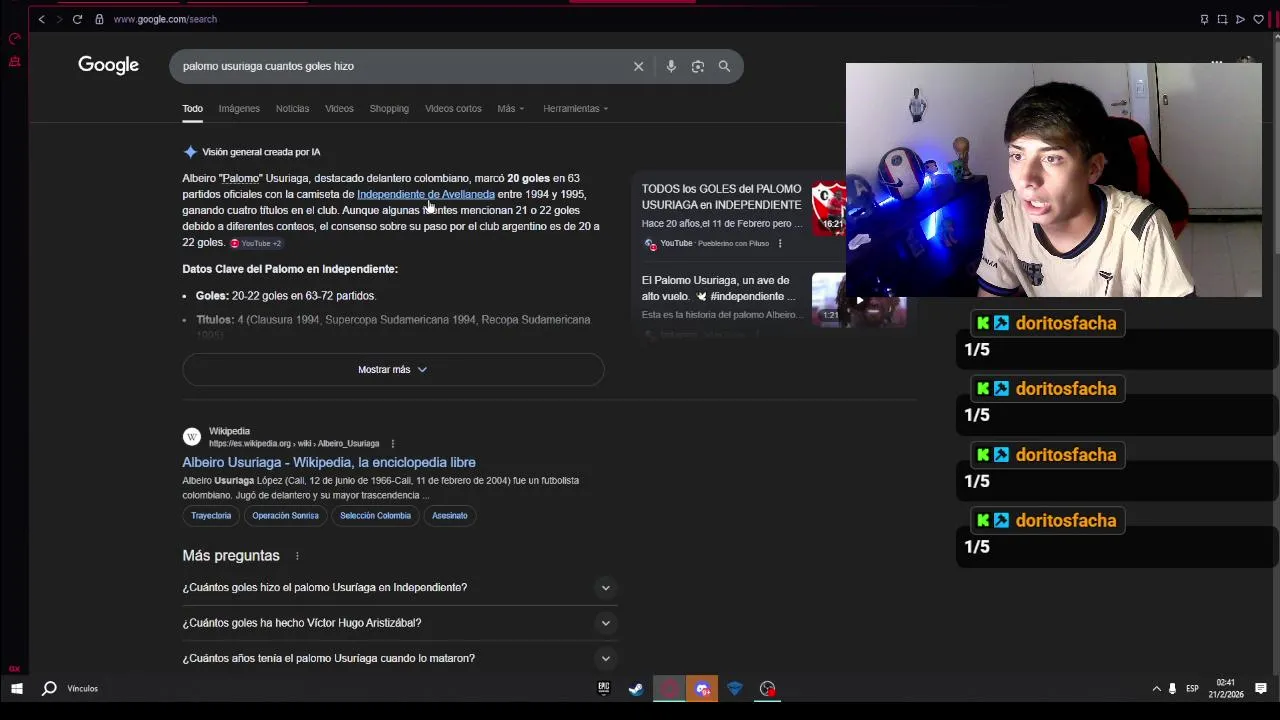This screenshot has width=1280, height=720.
Task: Switch ESP keyboard language indicator
Action: point(1192,688)
